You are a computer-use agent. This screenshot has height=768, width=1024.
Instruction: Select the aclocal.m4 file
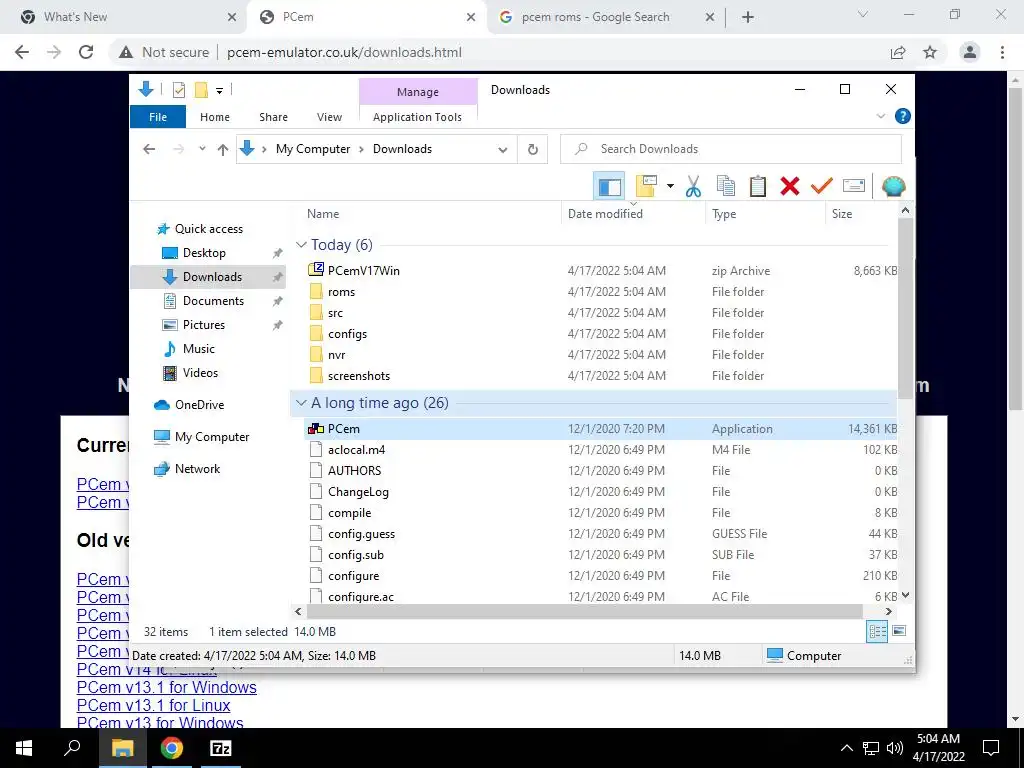356,450
